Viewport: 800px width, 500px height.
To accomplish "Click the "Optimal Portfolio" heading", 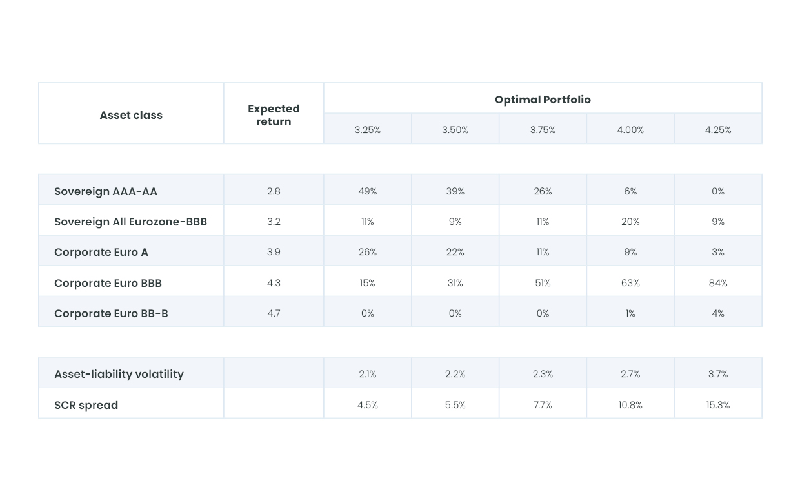I will pyautogui.click(x=542, y=100).
